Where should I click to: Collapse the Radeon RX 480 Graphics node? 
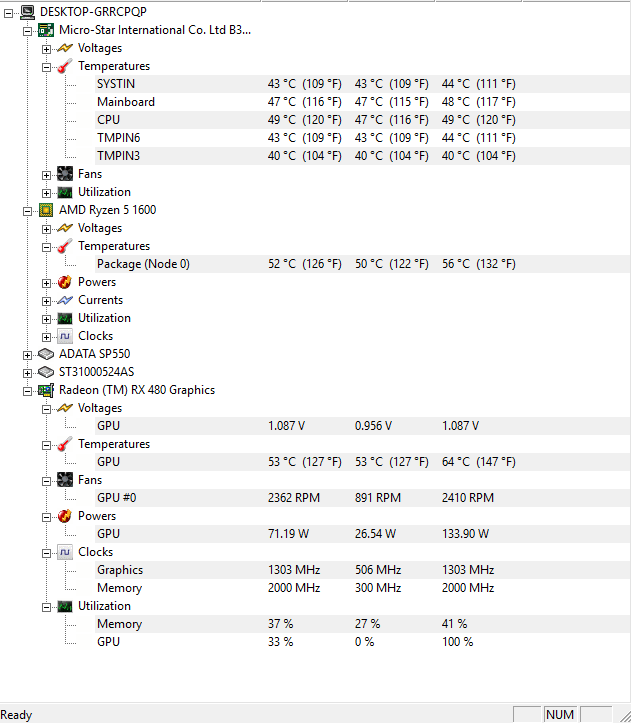pos(28,390)
